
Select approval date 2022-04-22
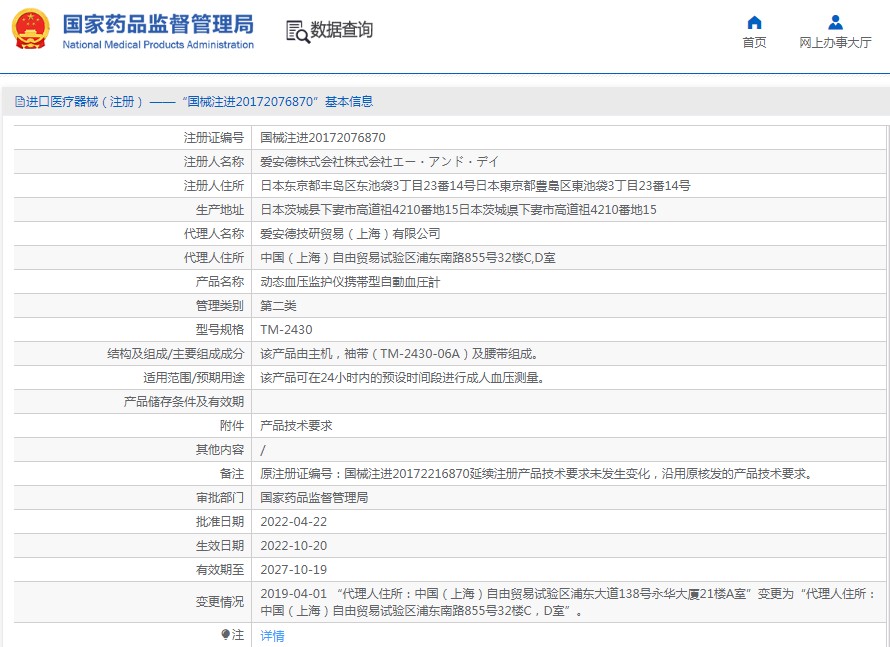(x=293, y=522)
